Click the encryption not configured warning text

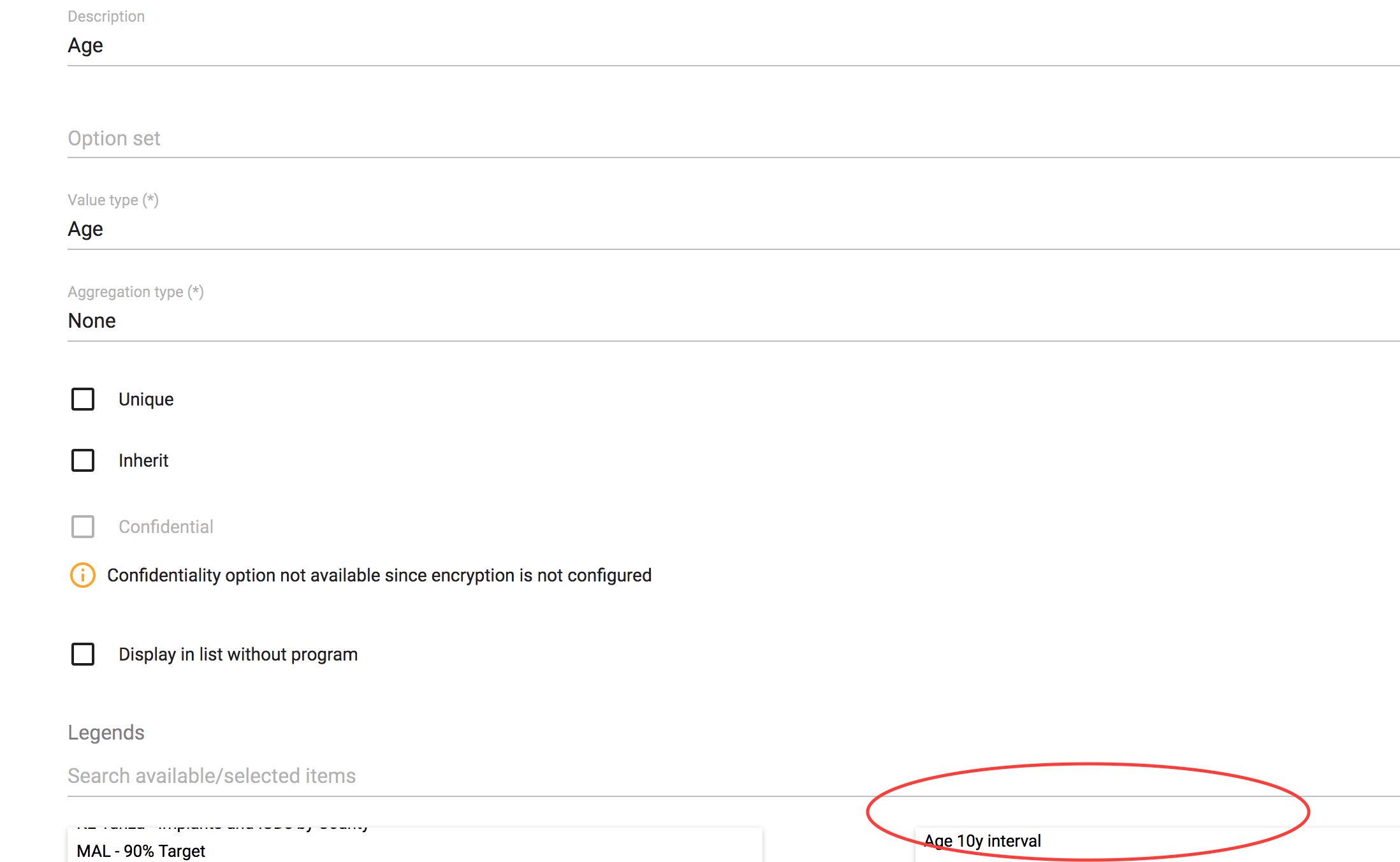click(379, 576)
